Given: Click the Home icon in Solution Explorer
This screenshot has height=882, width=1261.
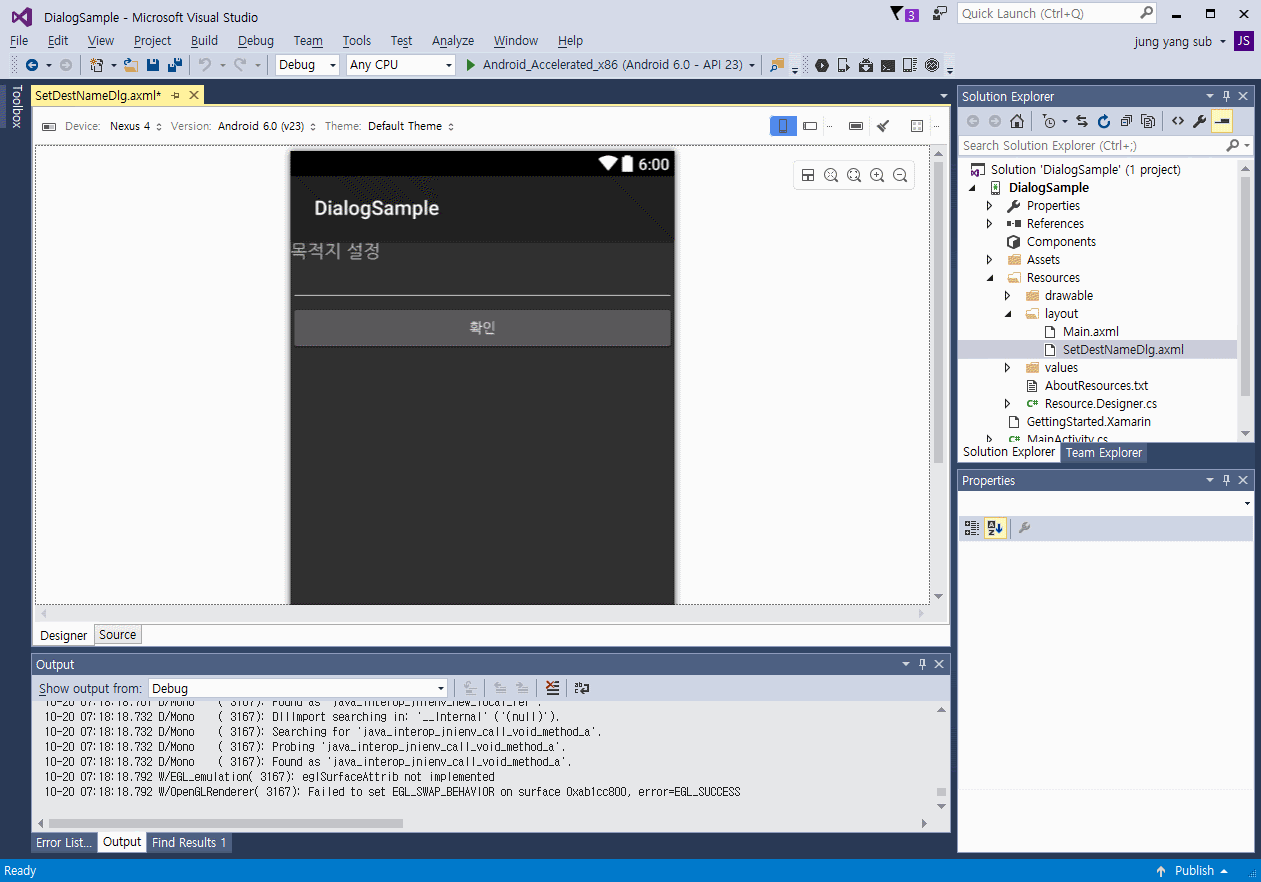Looking at the screenshot, I should 1017,121.
